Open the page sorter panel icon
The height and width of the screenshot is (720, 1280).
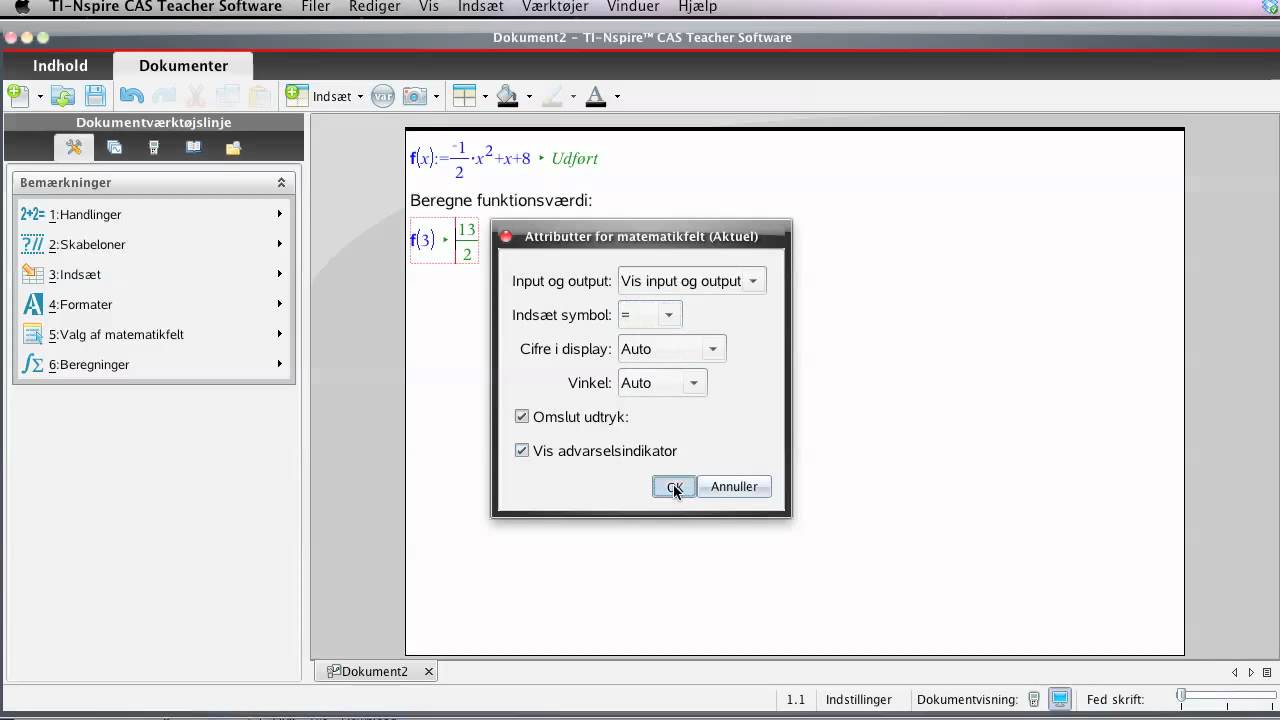[x=114, y=147]
